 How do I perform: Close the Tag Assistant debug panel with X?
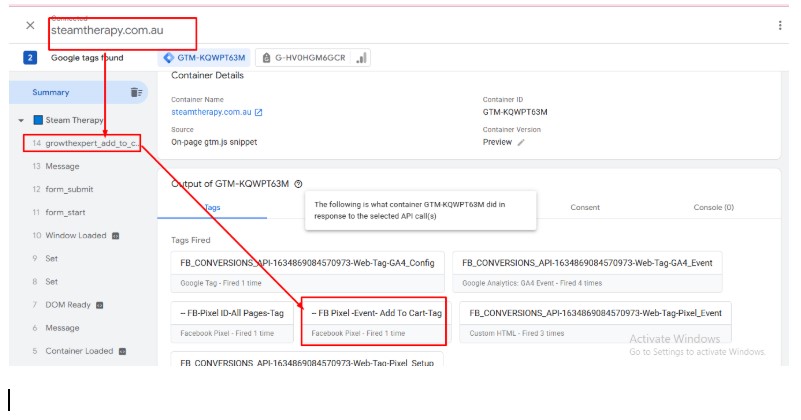point(30,26)
